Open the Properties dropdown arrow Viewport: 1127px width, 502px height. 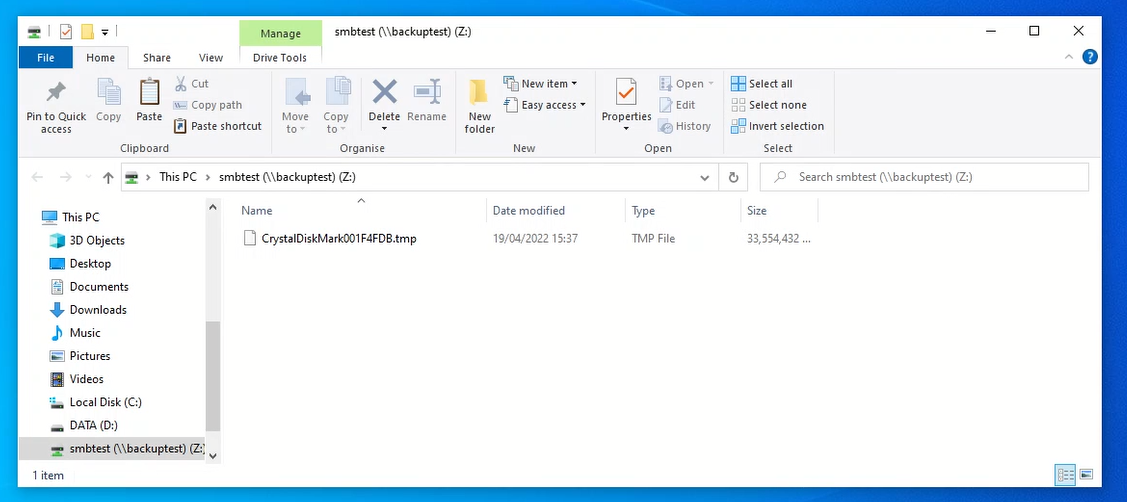(626, 129)
